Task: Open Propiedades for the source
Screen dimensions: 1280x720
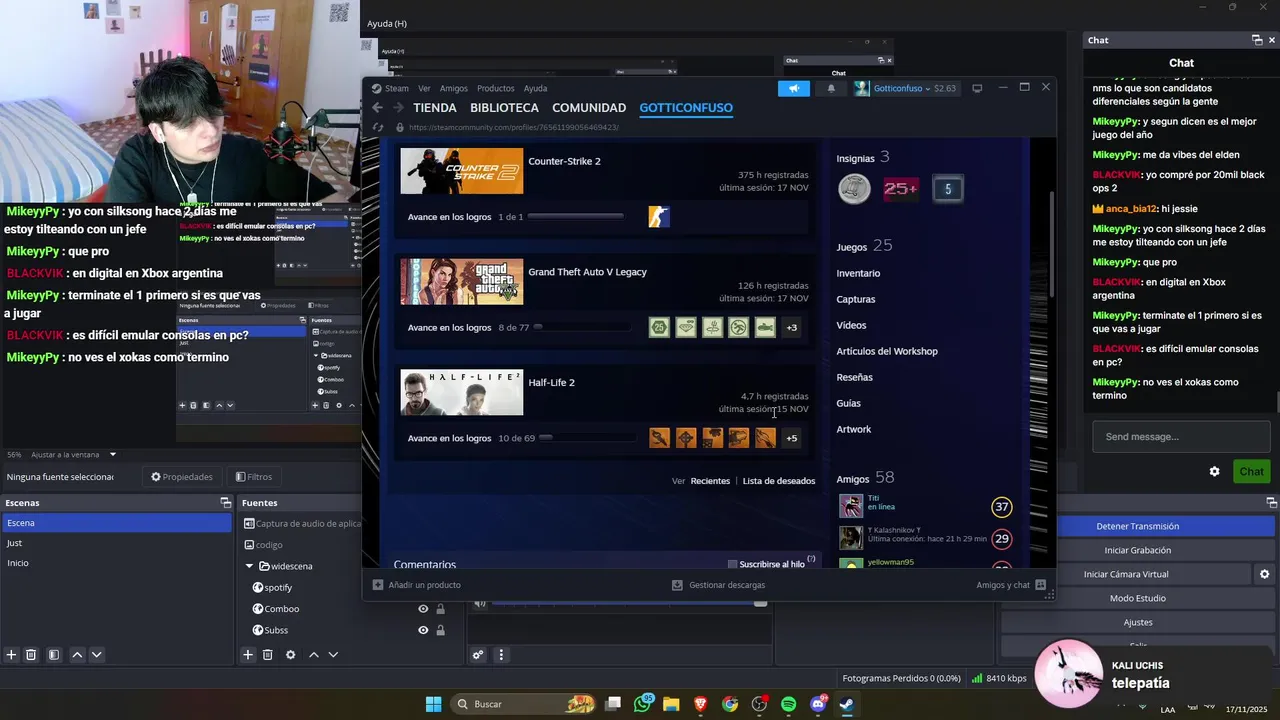Action: pyautogui.click(x=182, y=477)
